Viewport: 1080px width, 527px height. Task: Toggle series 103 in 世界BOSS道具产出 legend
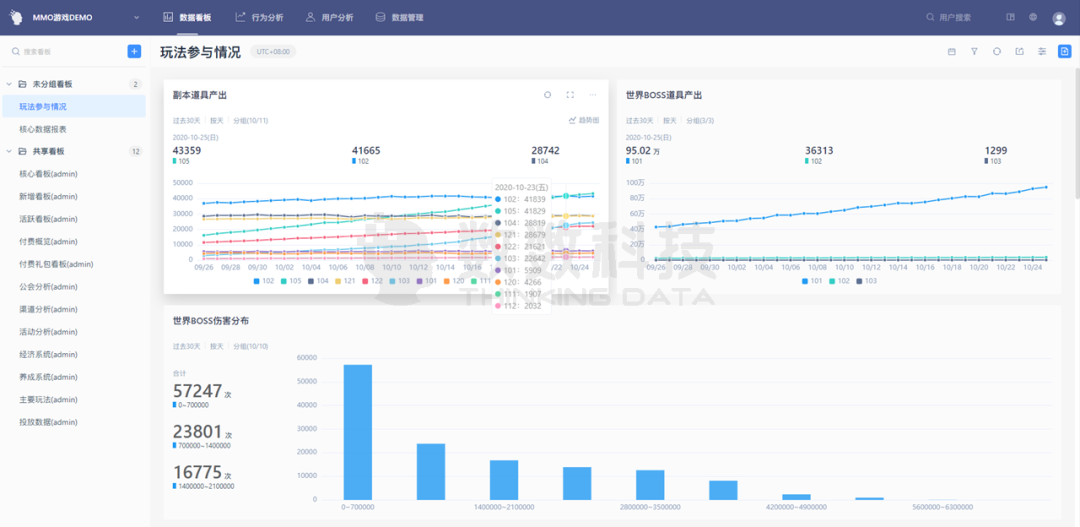866,281
